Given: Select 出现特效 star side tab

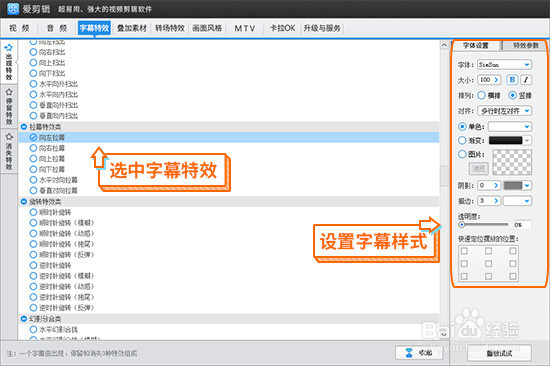Looking at the screenshot, I should click(x=9, y=62).
